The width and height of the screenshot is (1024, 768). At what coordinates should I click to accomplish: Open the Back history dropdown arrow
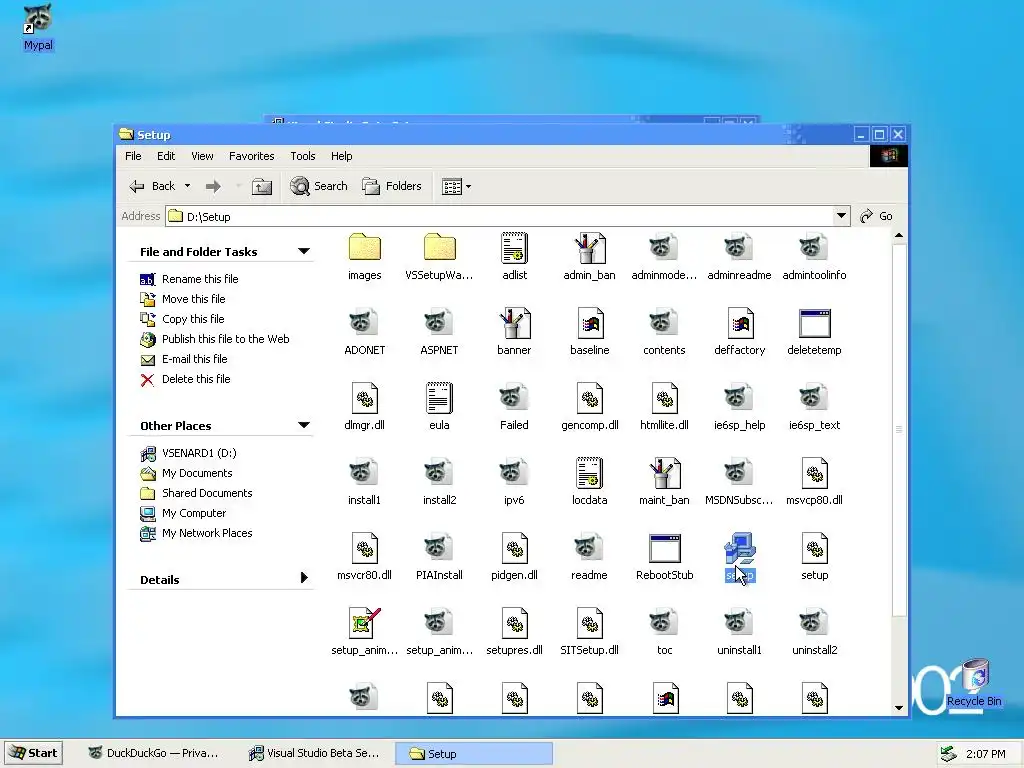click(x=187, y=186)
